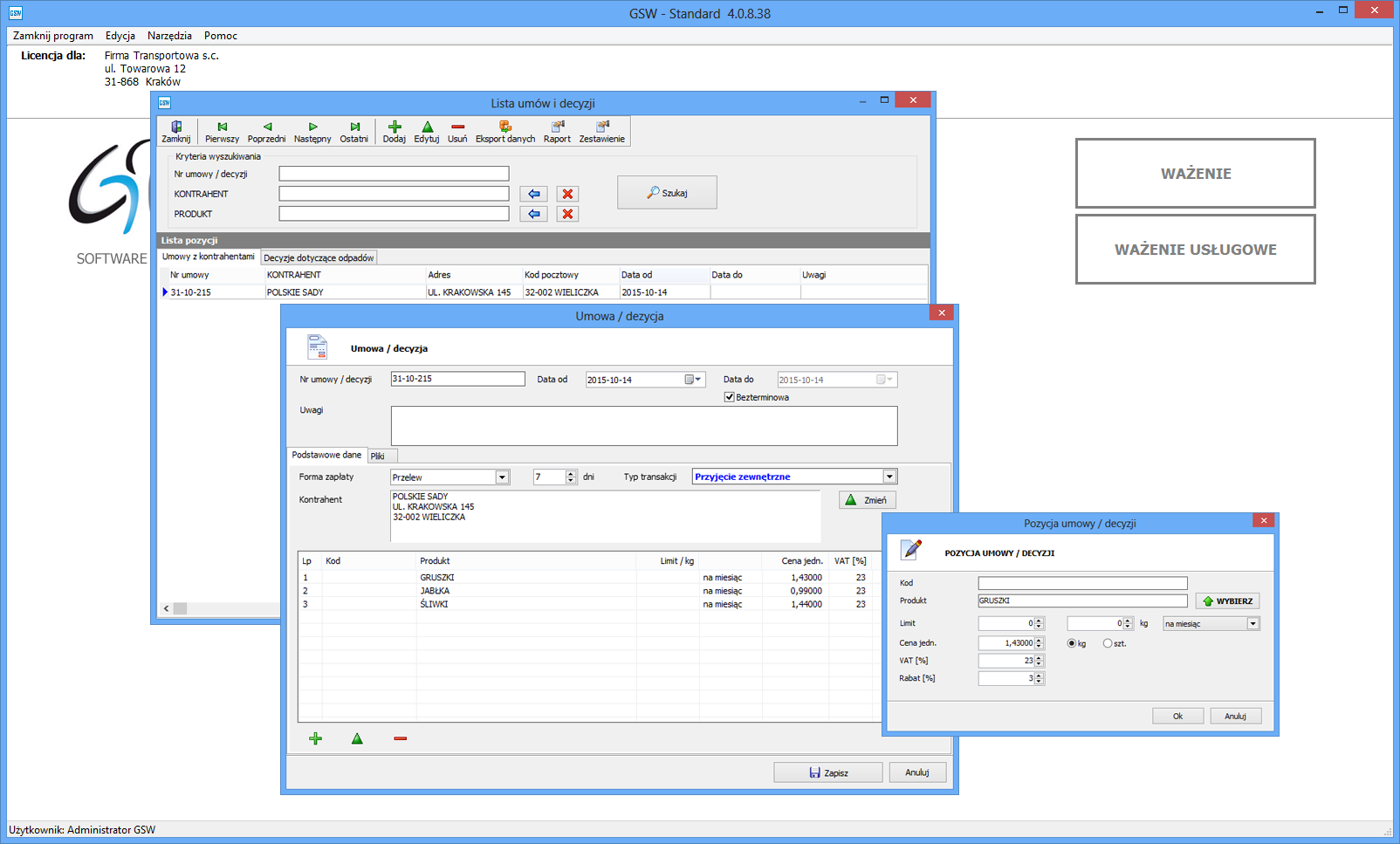Screen dimensions: 1400x844
Task: Select the kg unit radio button
Action: point(1072,643)
